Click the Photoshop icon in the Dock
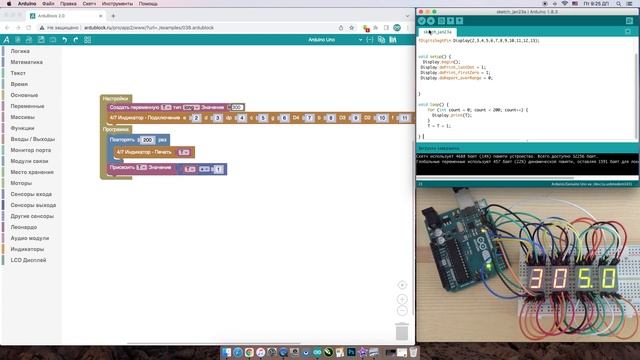 click(351, 352)
